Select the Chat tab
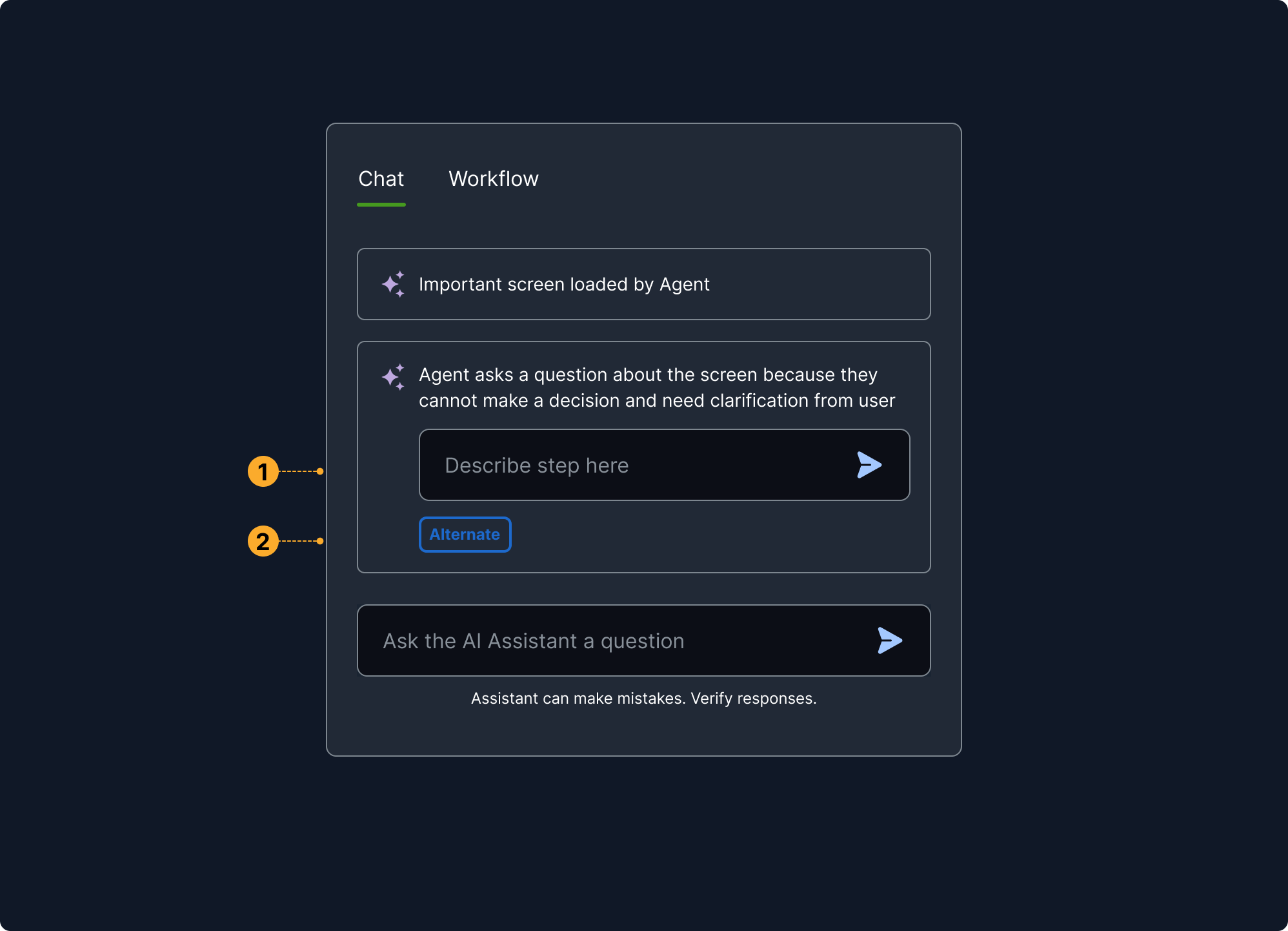The height and width of the screenshot is (931, 1288). [381, 179]
